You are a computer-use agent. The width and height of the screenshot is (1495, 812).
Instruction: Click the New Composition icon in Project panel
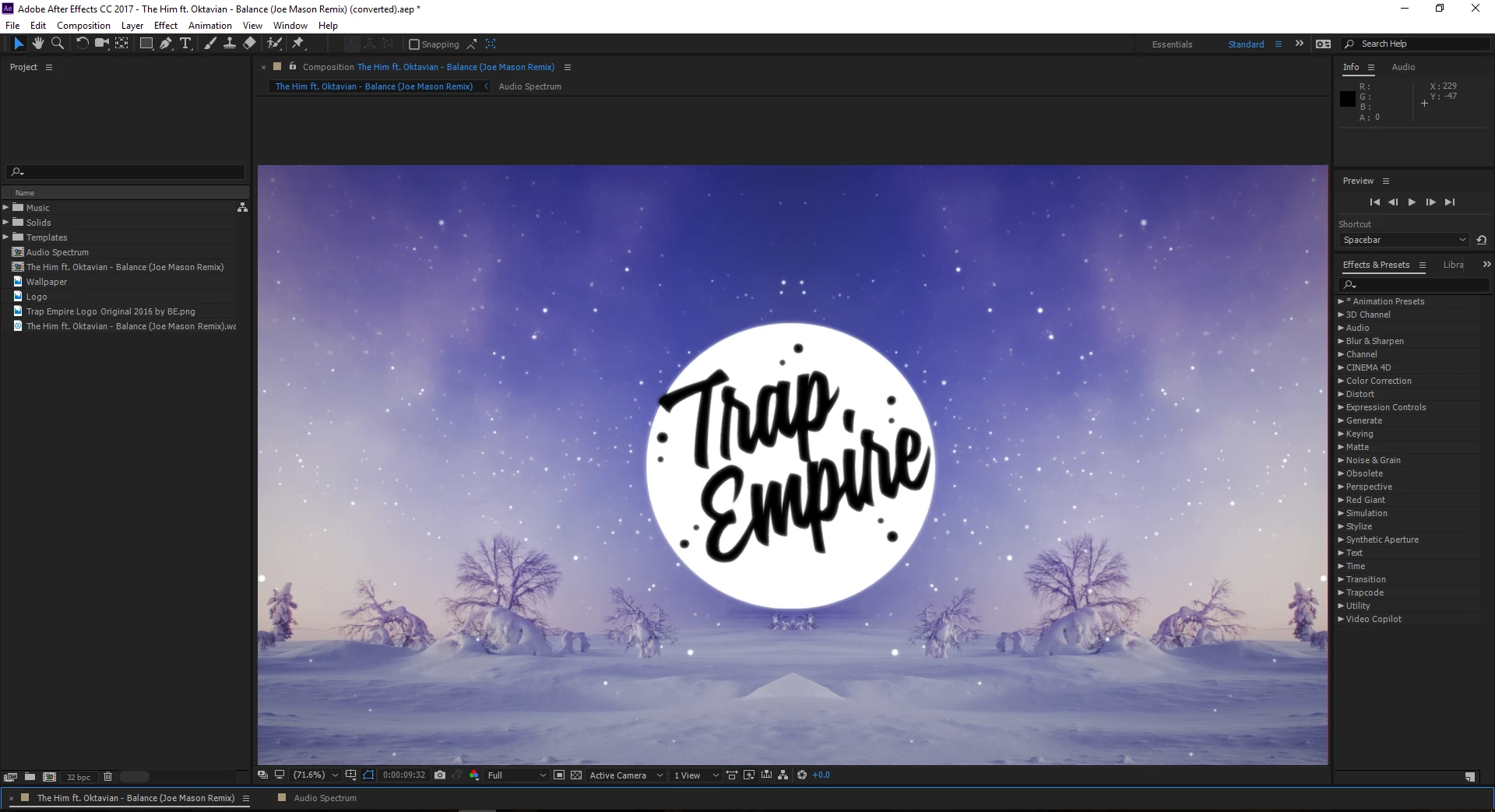[49, 777]
